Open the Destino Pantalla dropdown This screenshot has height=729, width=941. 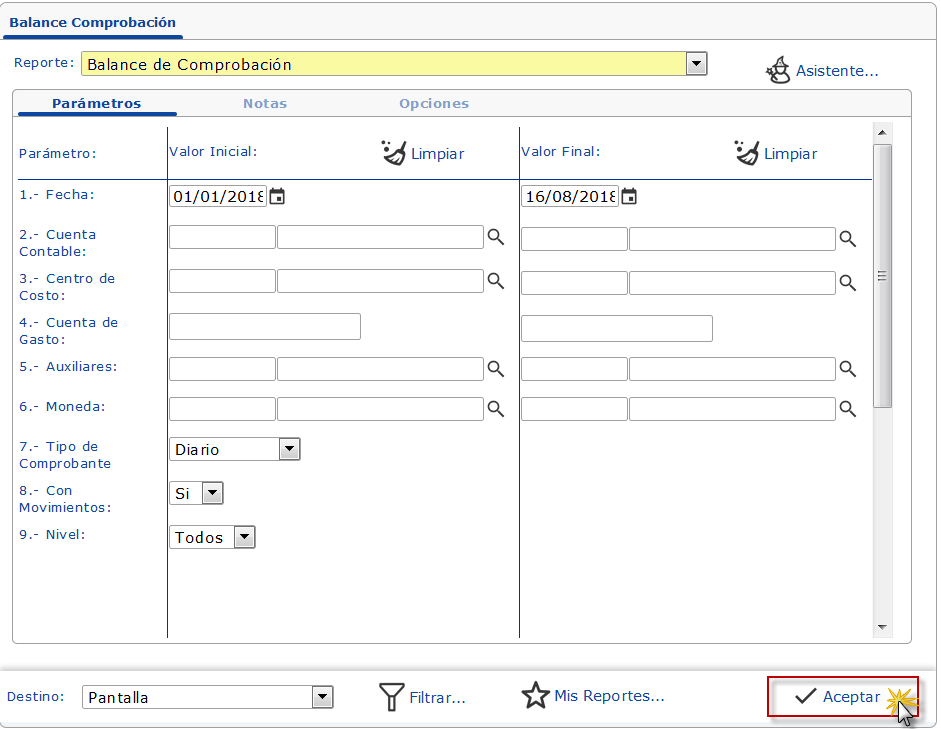tap(322, 697)
